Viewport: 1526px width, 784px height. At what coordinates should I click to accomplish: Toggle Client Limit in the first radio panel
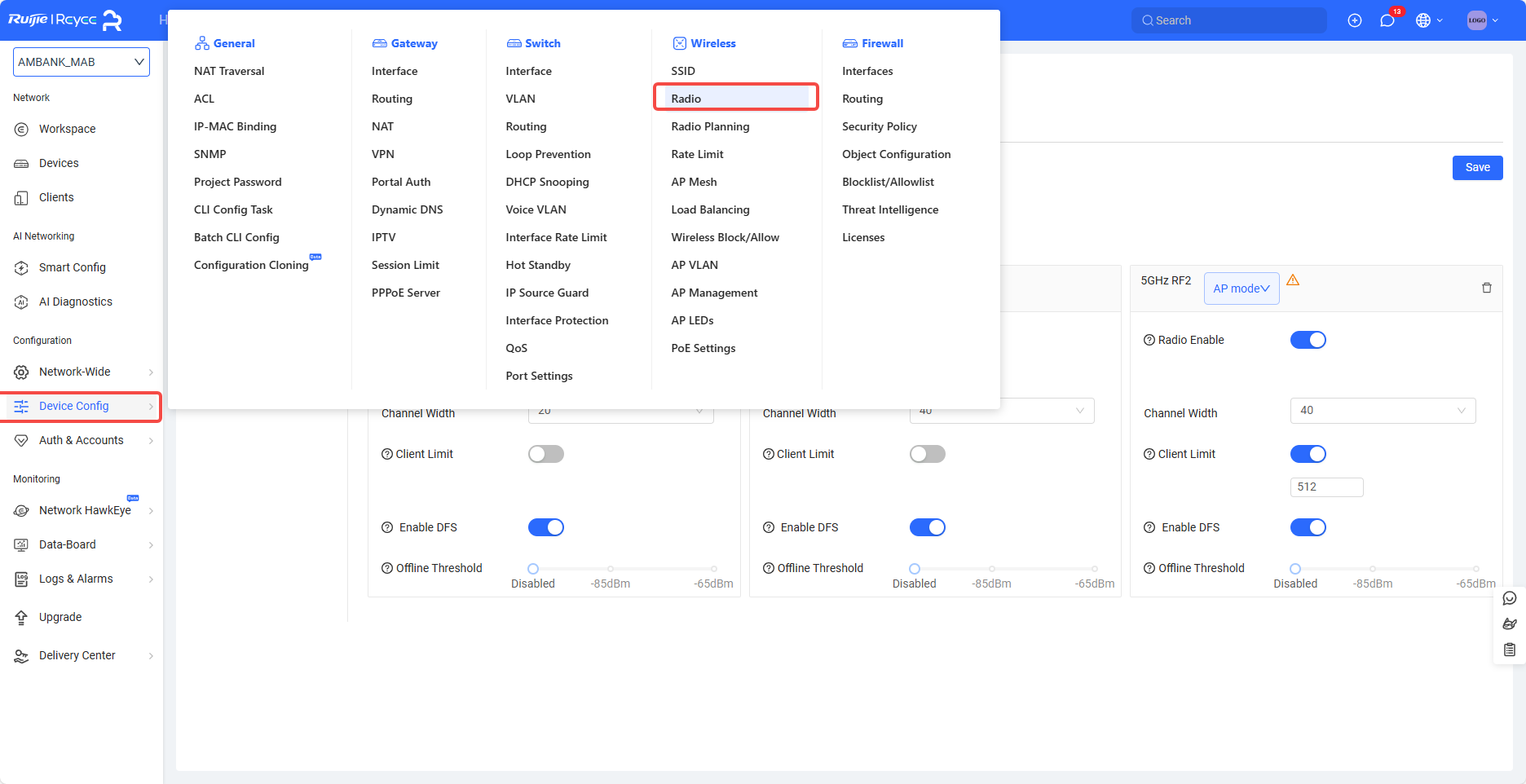(546, 454)
